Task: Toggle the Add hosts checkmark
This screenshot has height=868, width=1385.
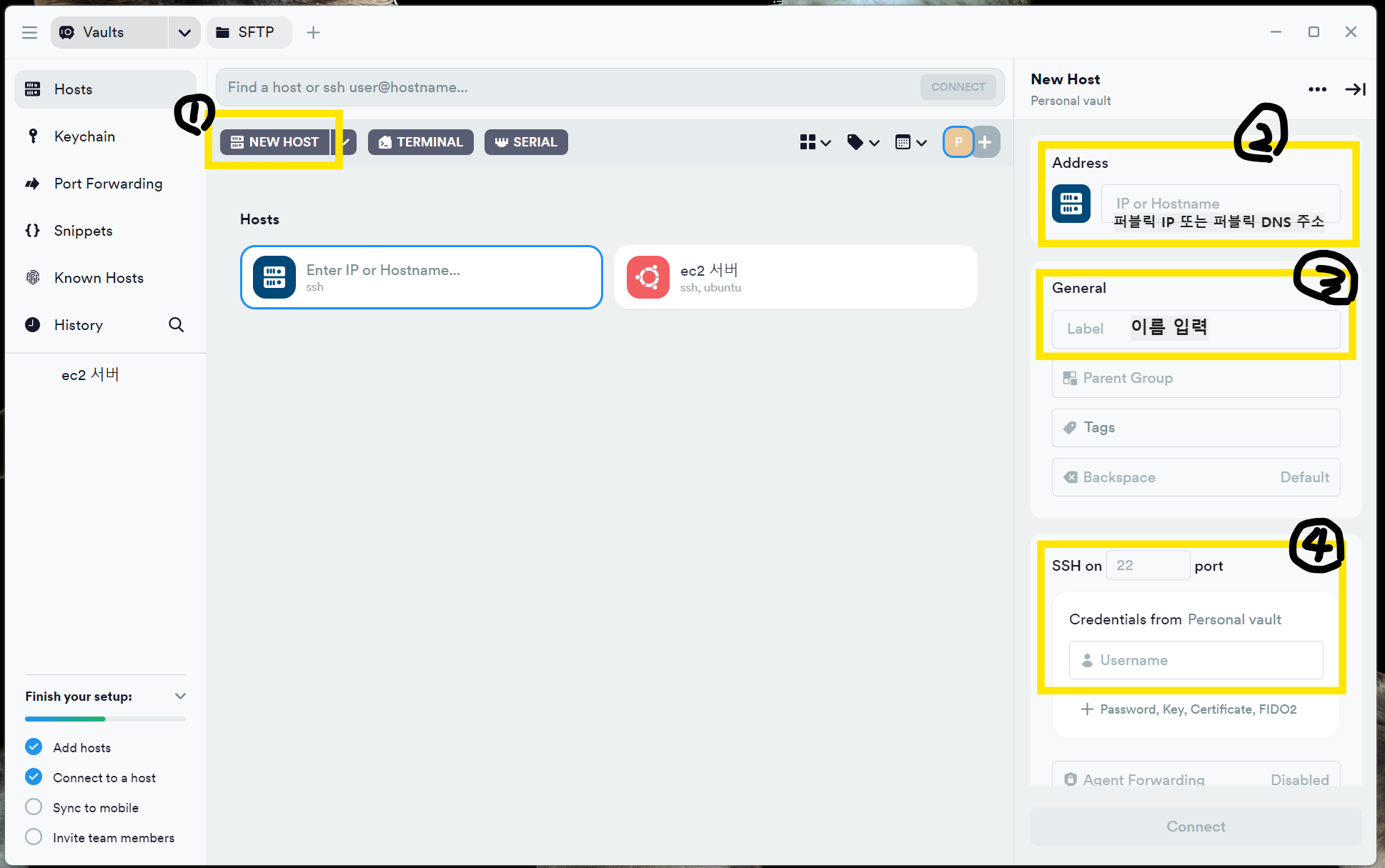Action: click(34, 747)
